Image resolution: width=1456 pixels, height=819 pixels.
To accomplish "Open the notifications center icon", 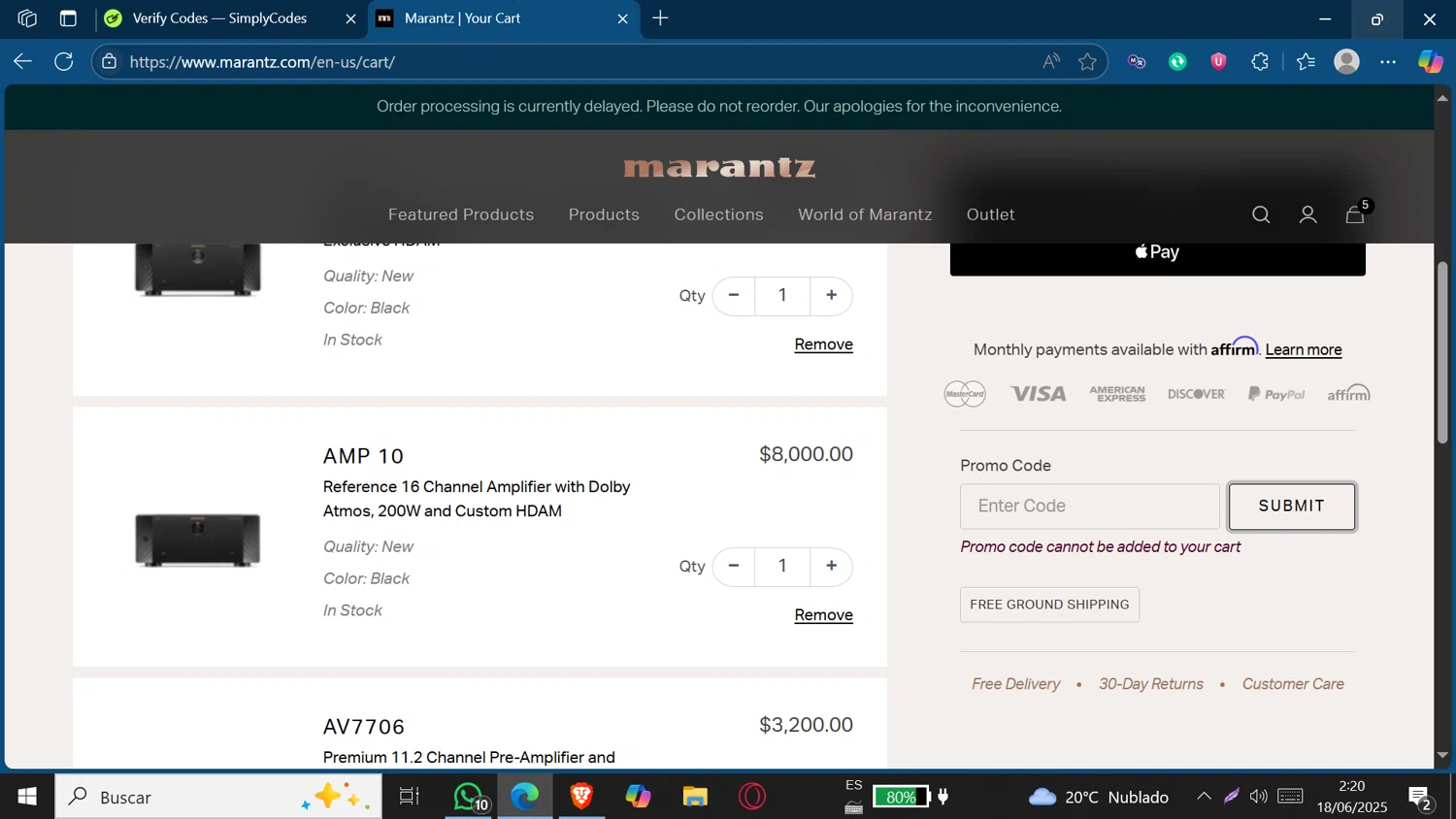I will [x=1421, y=798].
